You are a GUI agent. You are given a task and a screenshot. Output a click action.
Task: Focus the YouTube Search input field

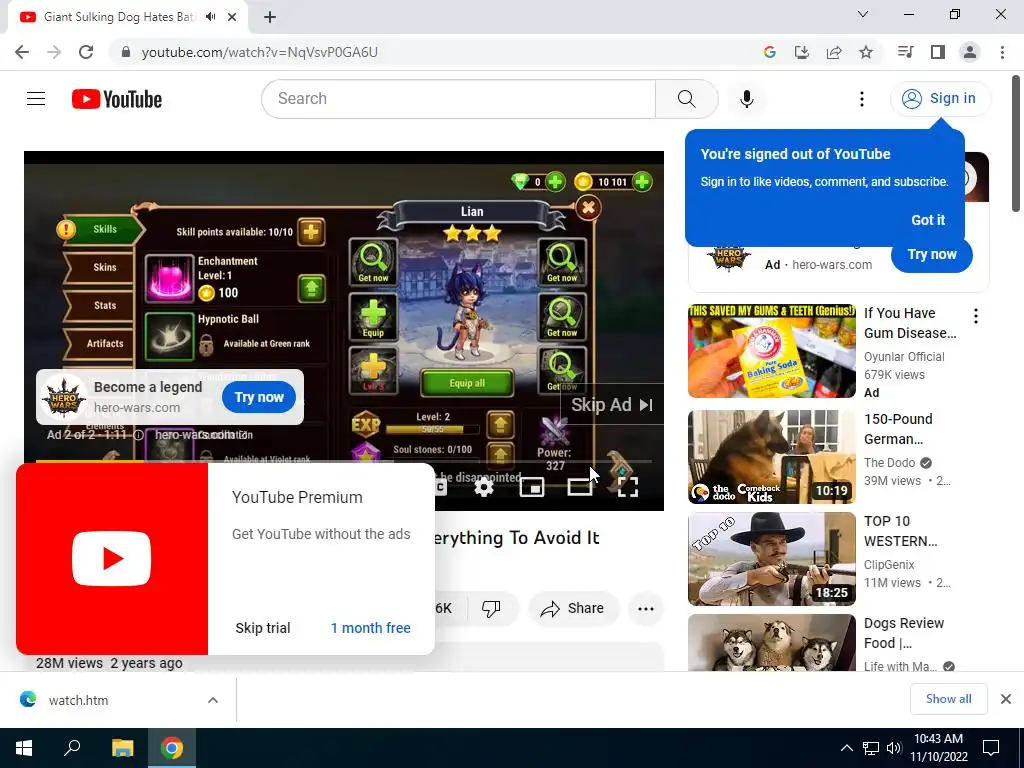(459, 99)
